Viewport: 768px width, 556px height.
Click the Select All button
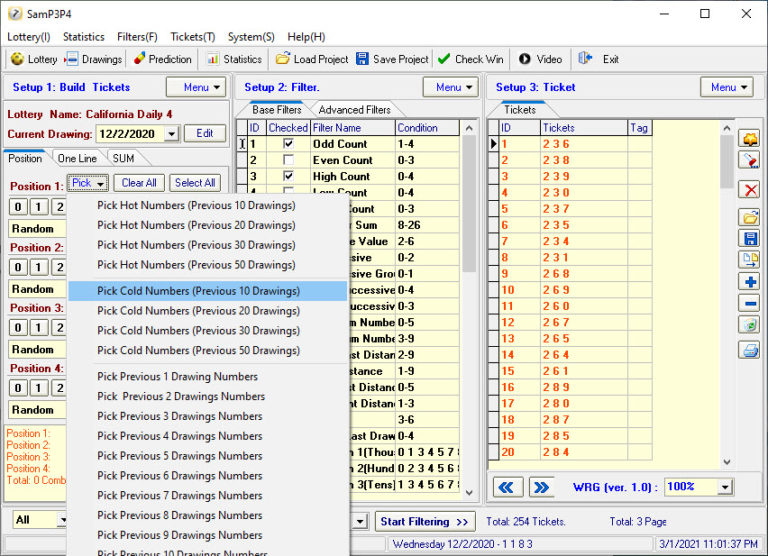pos(195,183)
